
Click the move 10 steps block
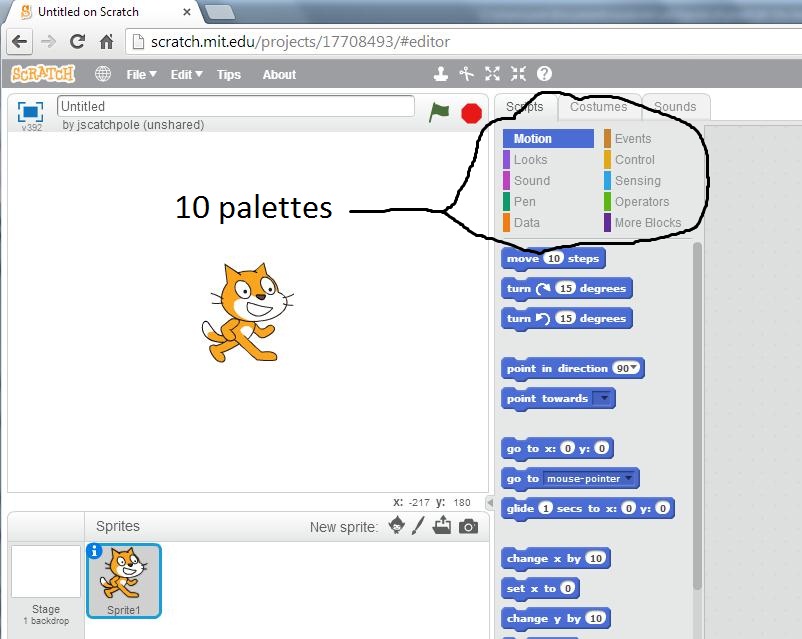(553, 258)
